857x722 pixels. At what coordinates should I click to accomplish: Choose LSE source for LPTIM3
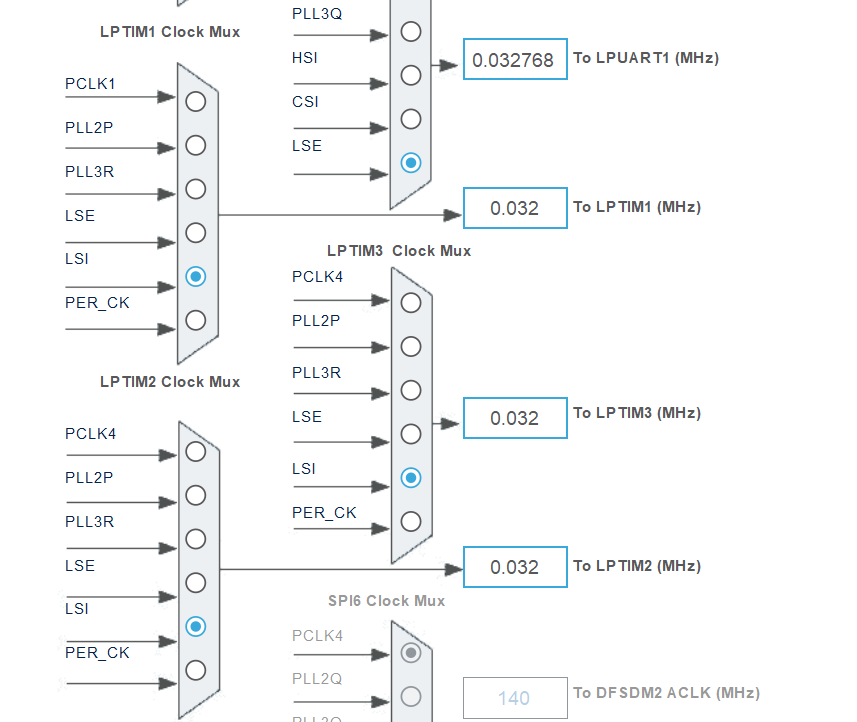pyautogui.click(x=410, y=434)
